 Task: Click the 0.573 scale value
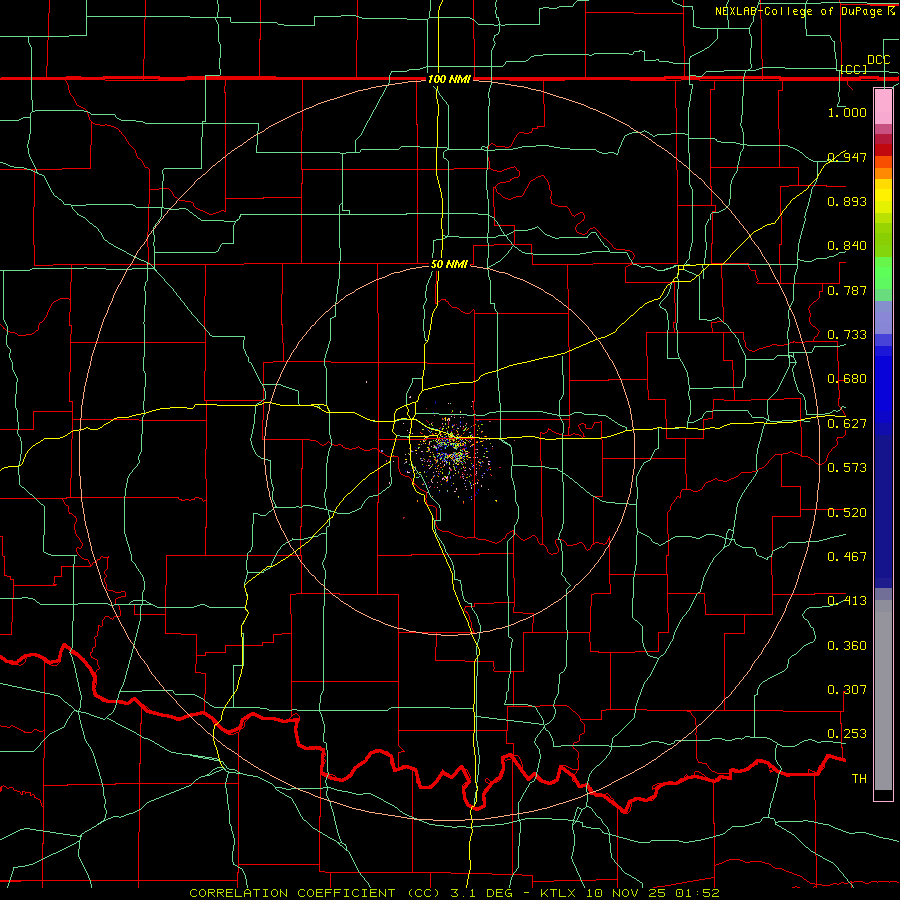847,468
